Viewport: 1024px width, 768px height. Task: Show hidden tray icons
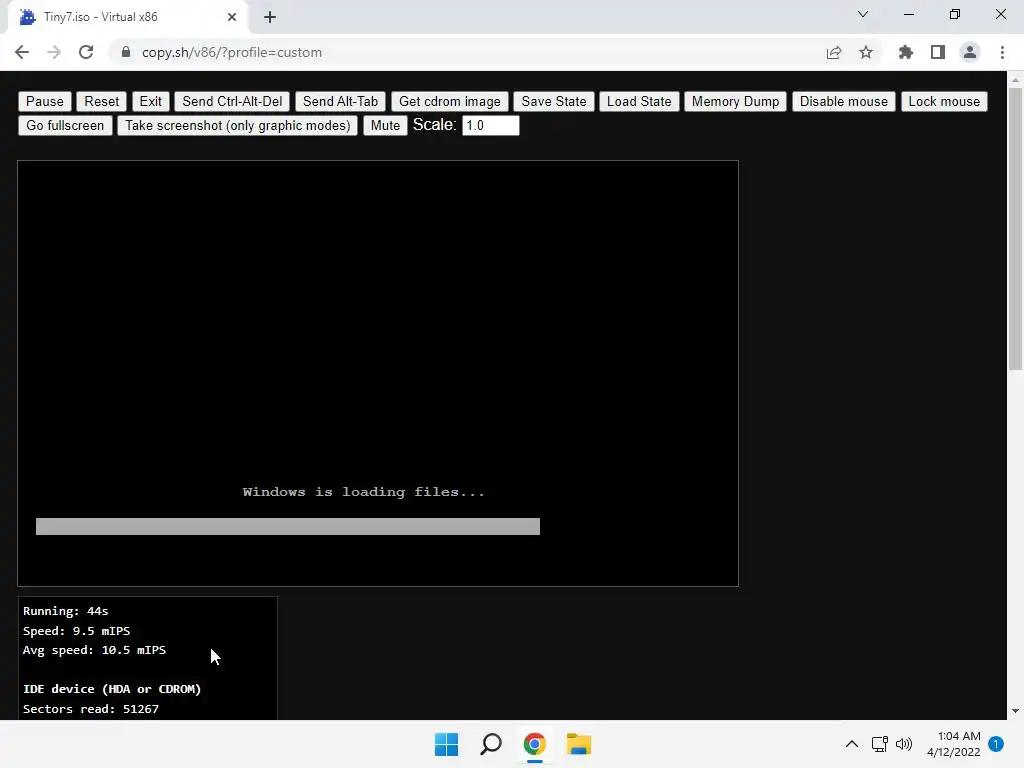(852, 744)
